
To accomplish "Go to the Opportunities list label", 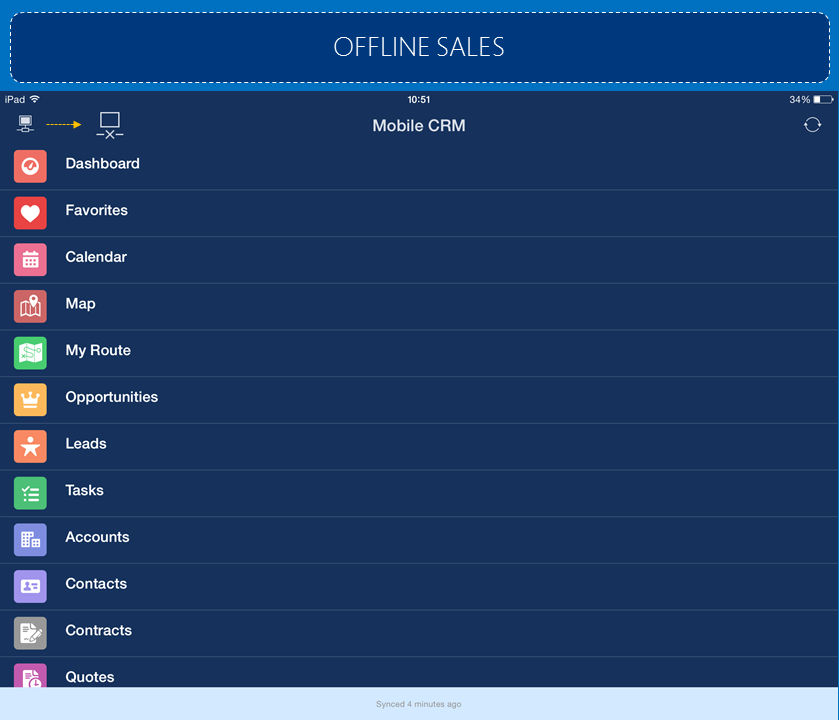I will pos(111,397).
